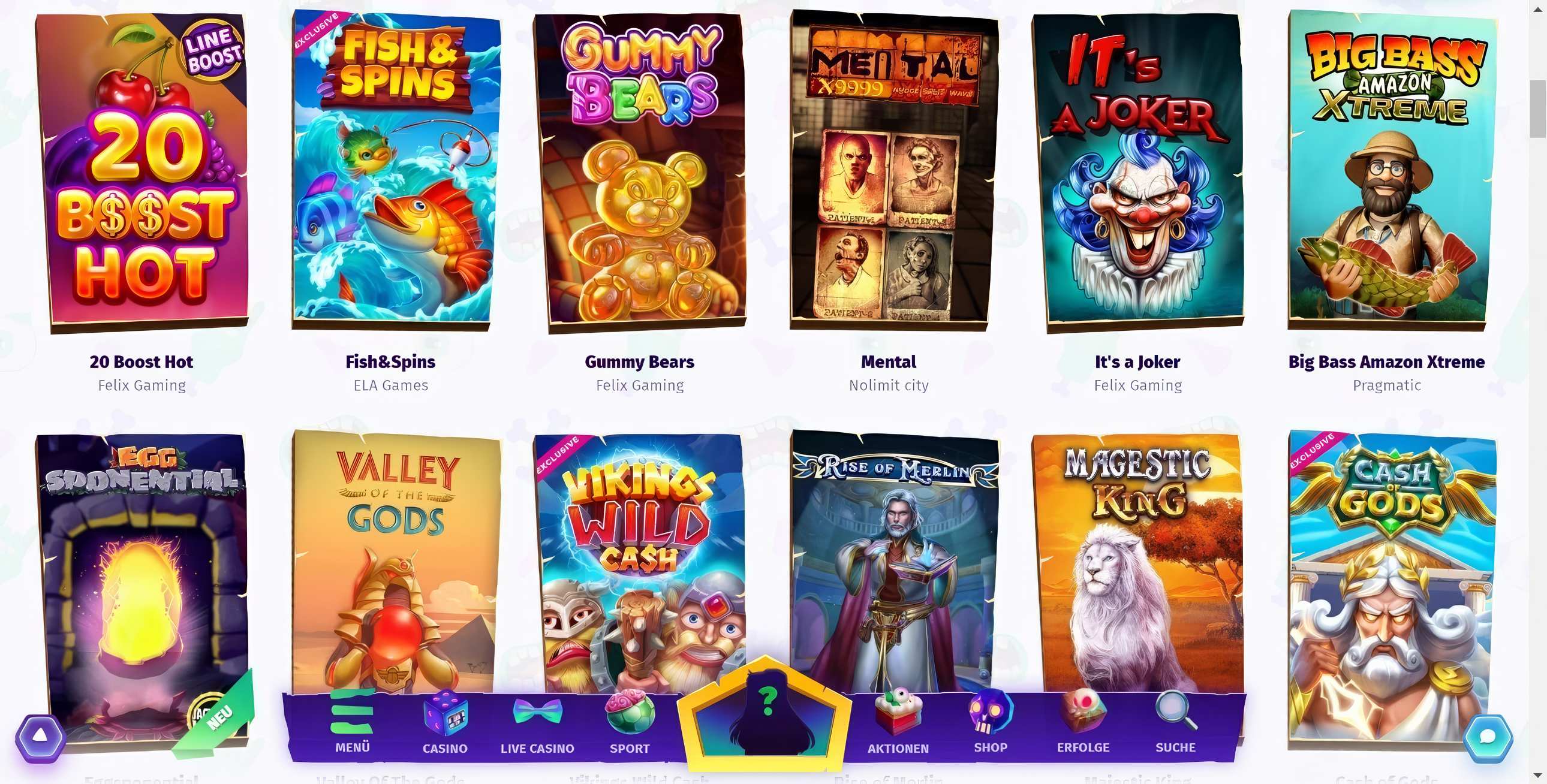Open the Sport brain-ball icon
This screenshot has width=1547, height=784.
(x=630, y=713)
